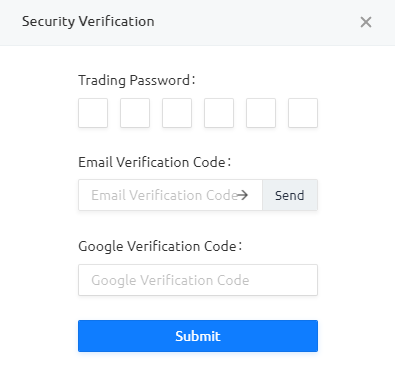Select the fifth Trading Password digit box

click(261, 113)
